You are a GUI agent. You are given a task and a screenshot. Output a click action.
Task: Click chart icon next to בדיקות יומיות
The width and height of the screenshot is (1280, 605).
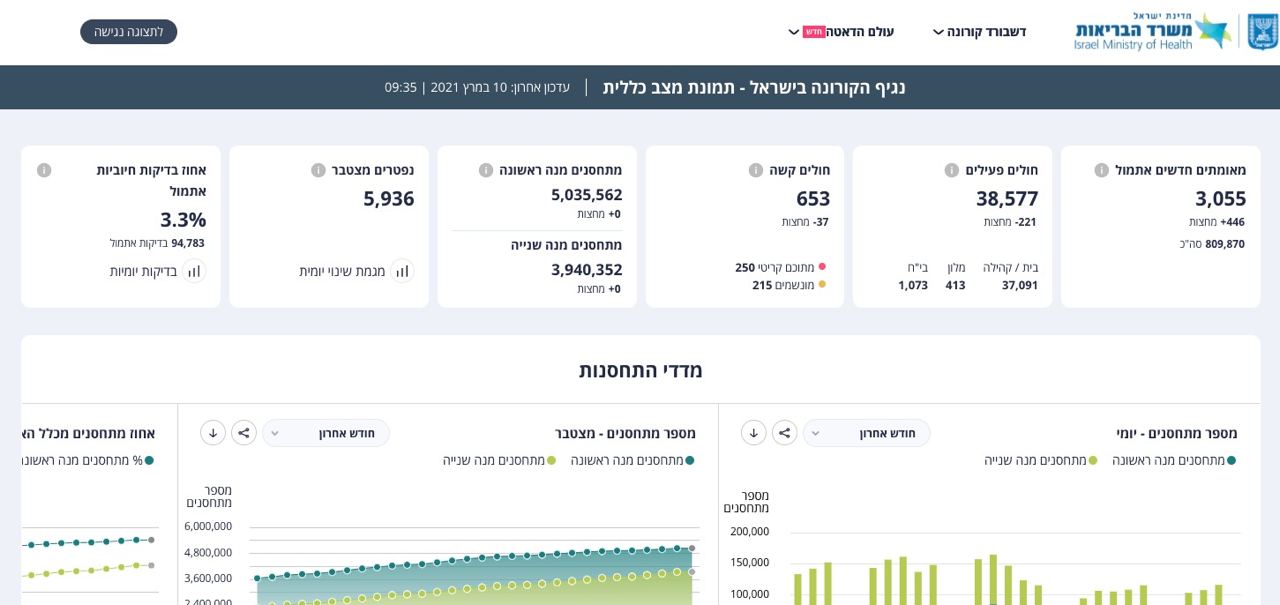click(x=194, y=271)
